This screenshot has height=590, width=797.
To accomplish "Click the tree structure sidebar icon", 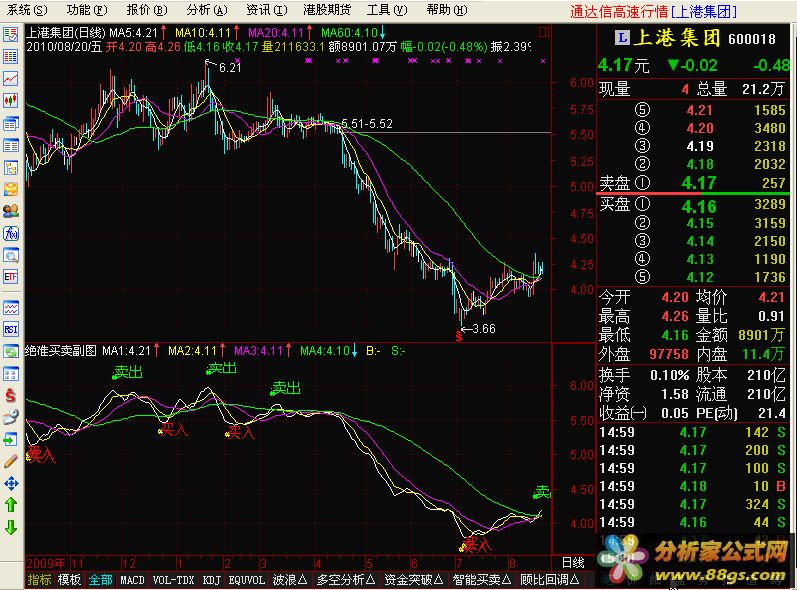I will [x=11, y=167].
